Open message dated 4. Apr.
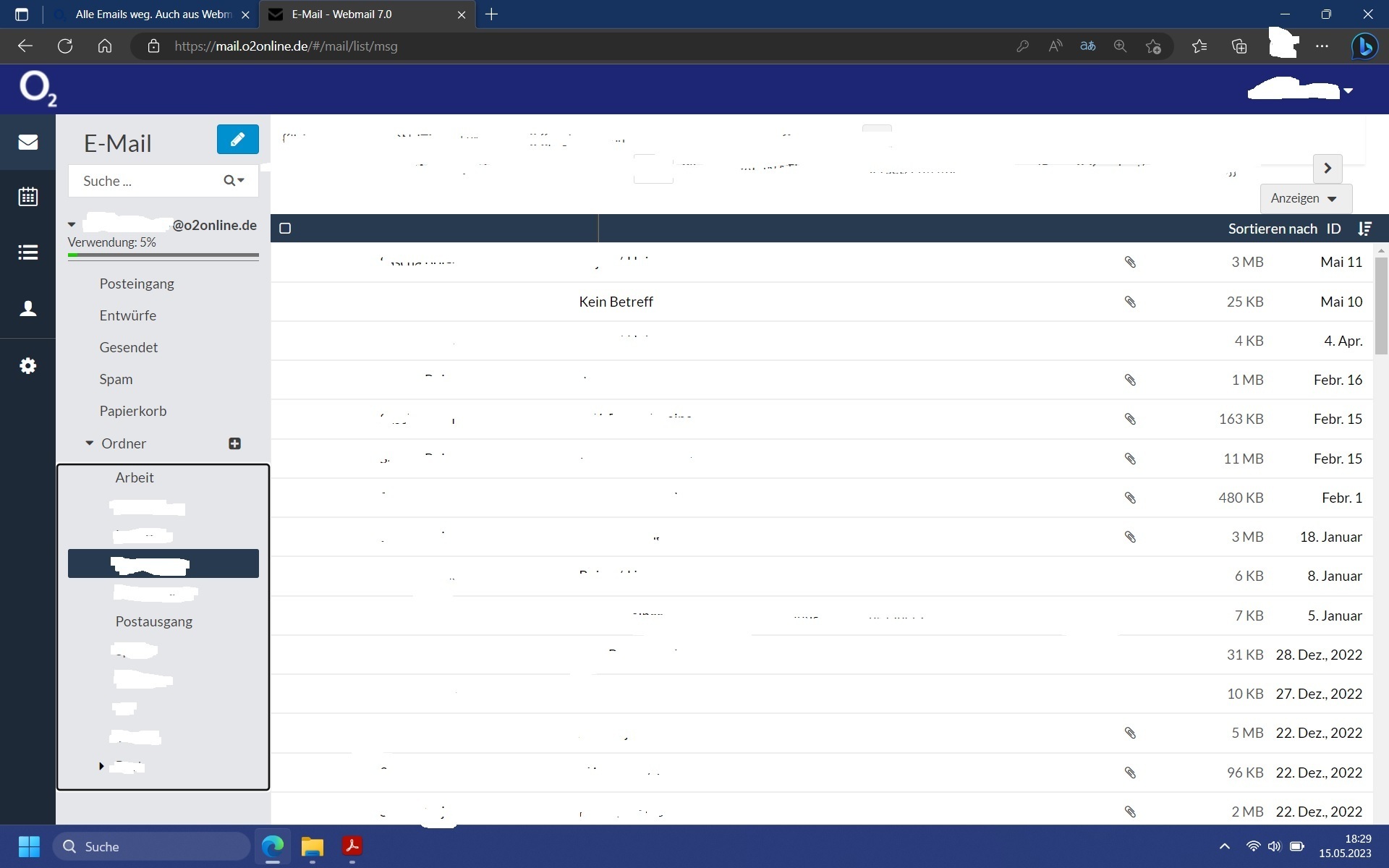1389x868 pixels. click(822, 341)
